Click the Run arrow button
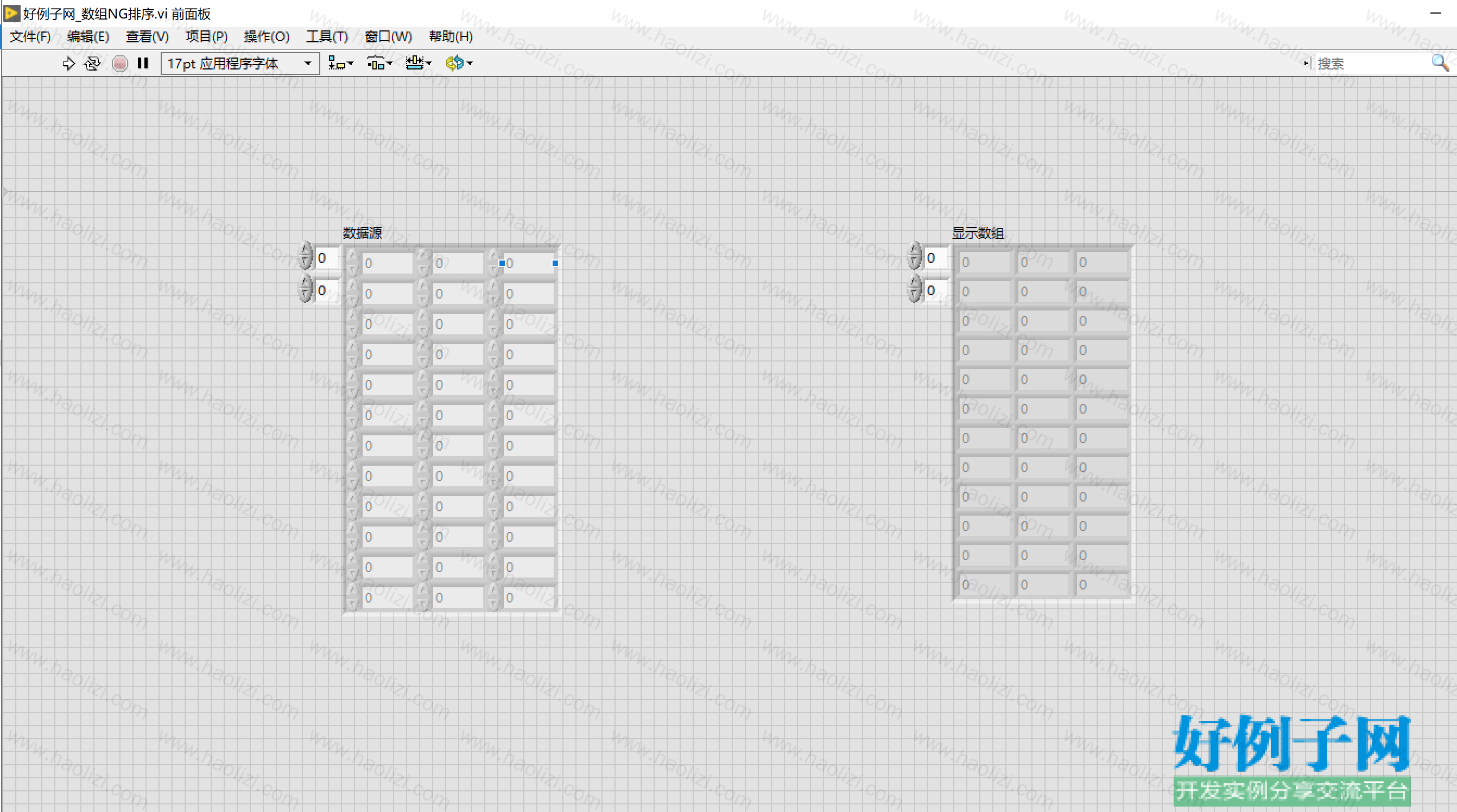 tap(68, 64)
